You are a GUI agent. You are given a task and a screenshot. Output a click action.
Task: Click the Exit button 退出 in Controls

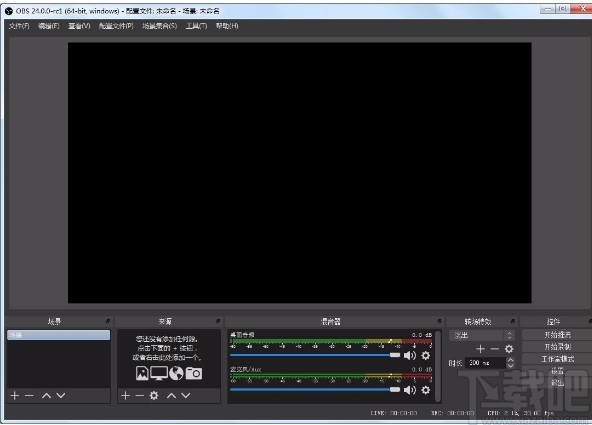pyautogui.click(x=557, y=383)
